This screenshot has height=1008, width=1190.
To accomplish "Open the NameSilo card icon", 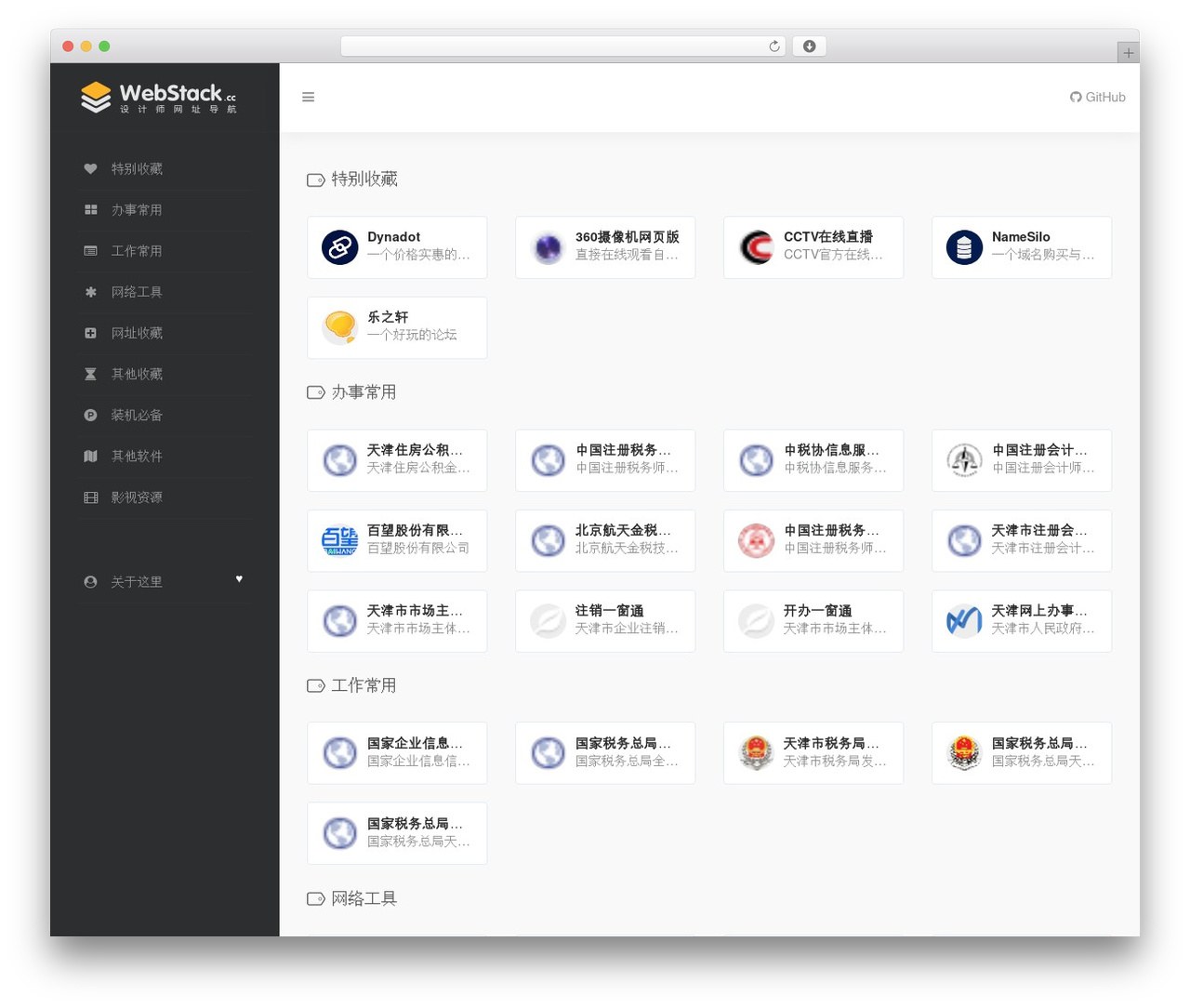I will (965, 247).
